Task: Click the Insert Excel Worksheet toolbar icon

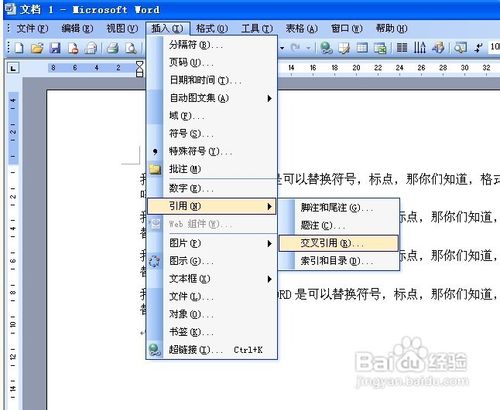Action: point(380,48)
